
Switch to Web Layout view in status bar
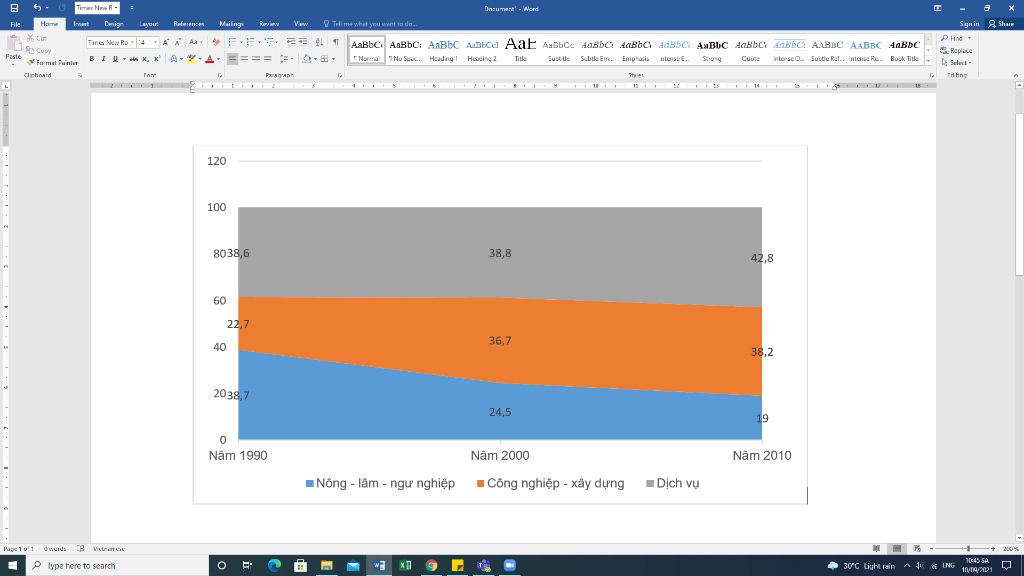point(917,549)
